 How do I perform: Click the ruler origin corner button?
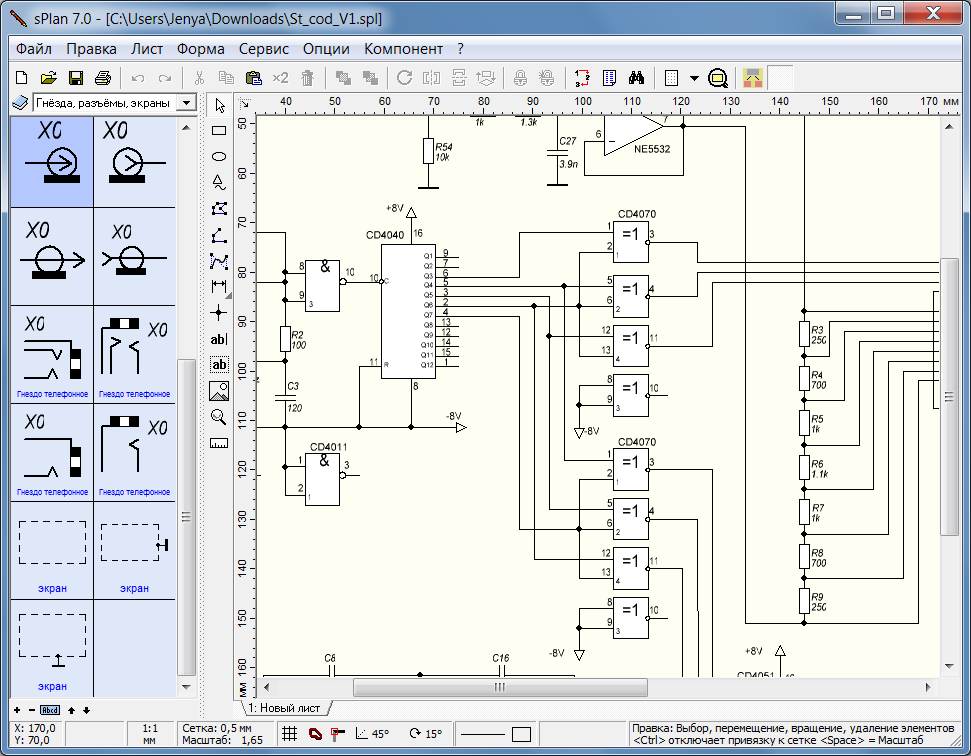pyautogui.click(x=245, y=103)
